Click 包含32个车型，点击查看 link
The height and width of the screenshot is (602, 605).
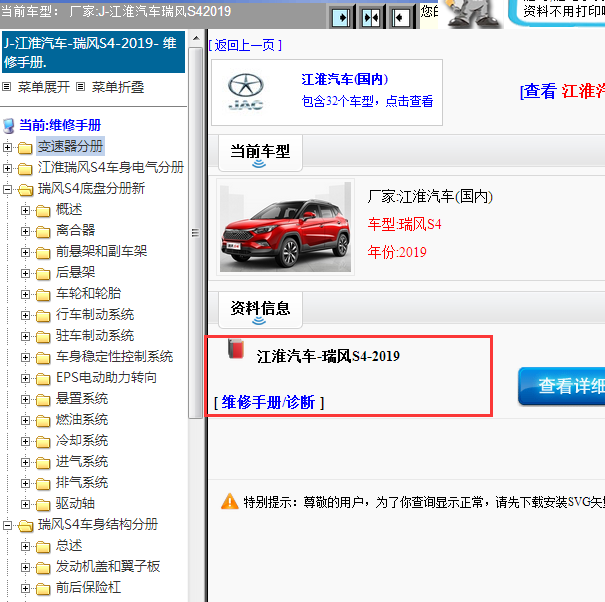tap(367, 101)
